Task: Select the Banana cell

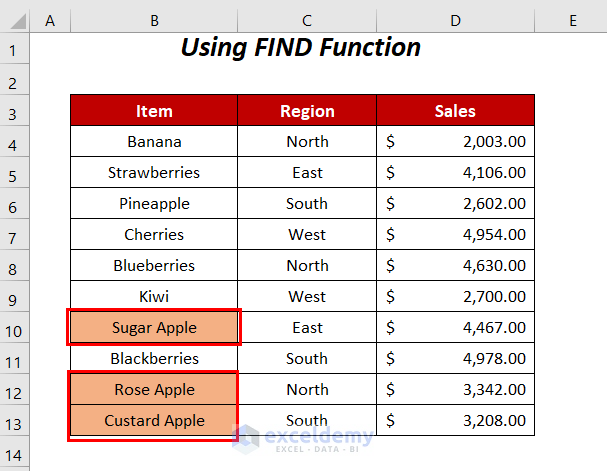Action: click(x=154, y=141)
